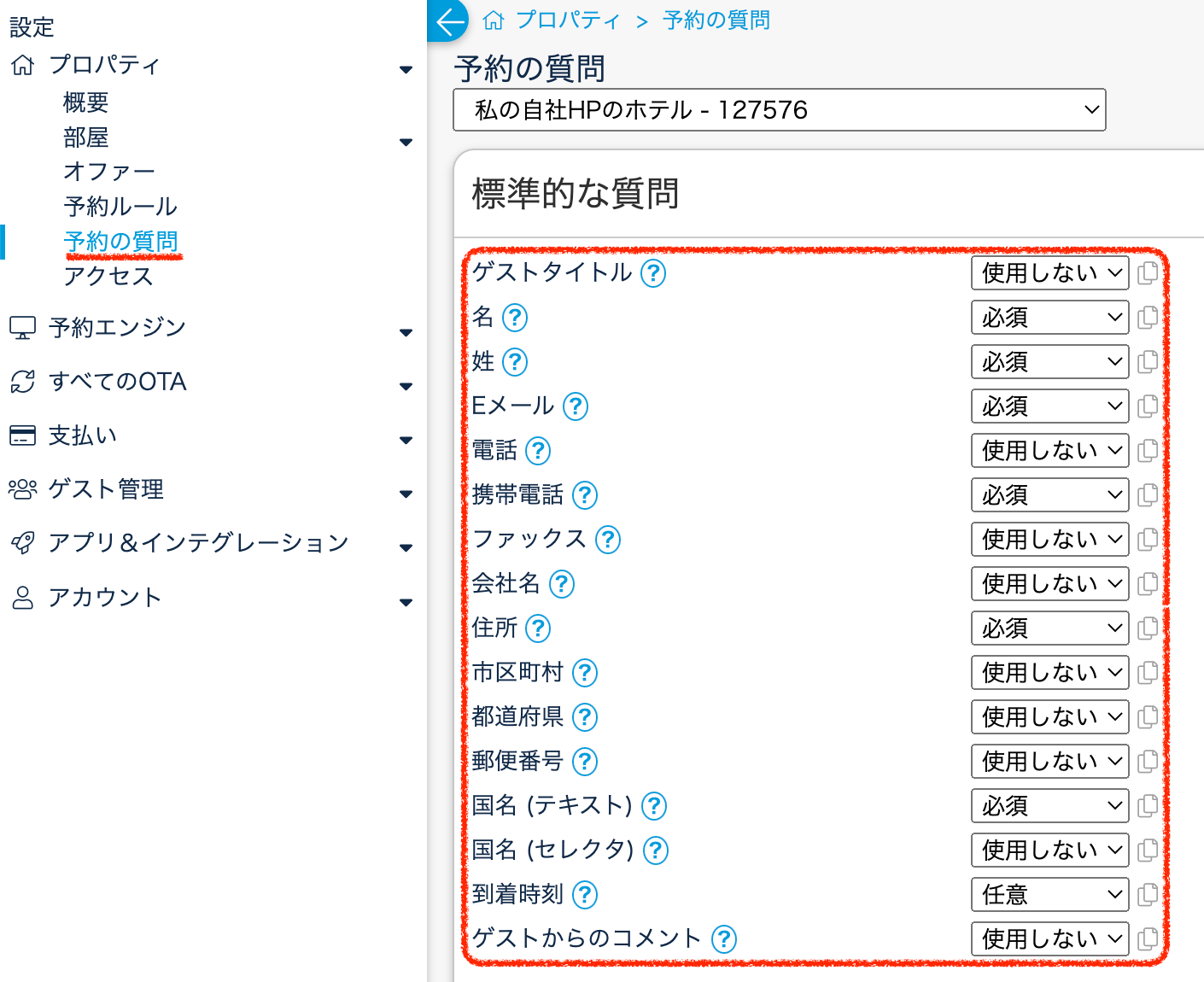Screen dimensions: 1204x982
Task: Click the help icon next to ゲストタイトル
Action: point(653,273)
